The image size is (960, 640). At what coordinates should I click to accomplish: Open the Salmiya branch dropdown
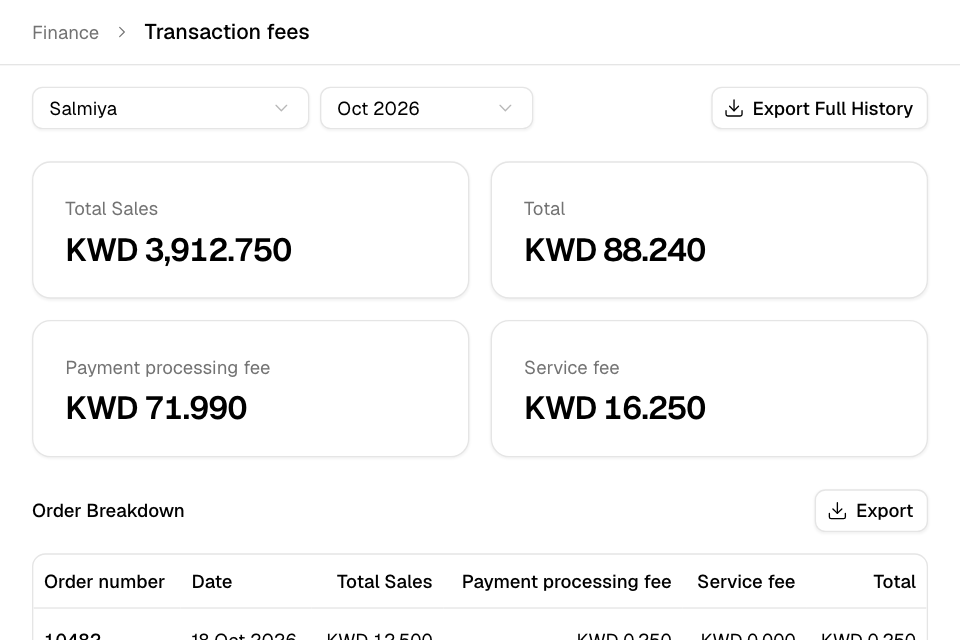coord(170,108)
